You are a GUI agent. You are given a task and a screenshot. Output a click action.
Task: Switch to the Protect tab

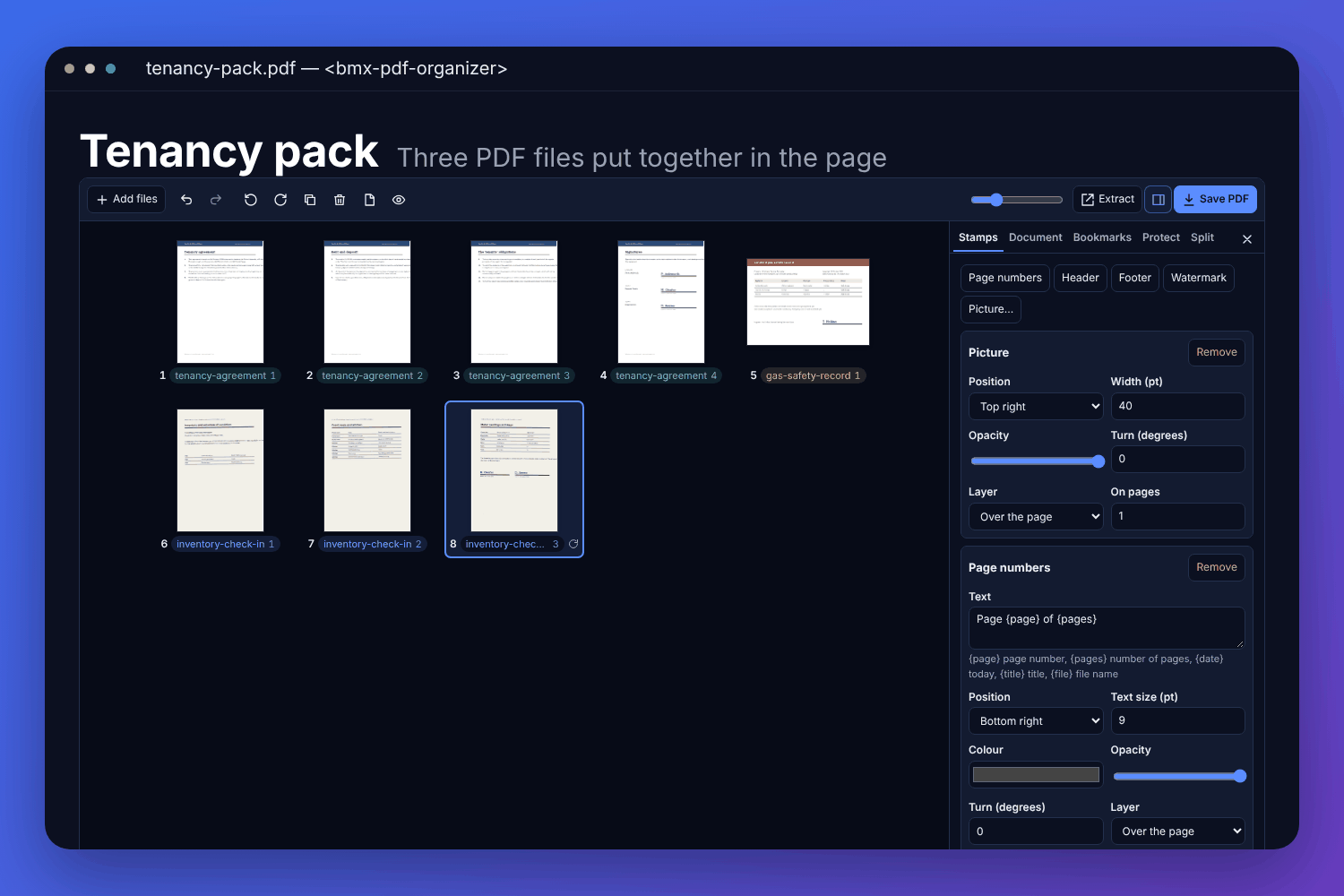(1161, 237)
